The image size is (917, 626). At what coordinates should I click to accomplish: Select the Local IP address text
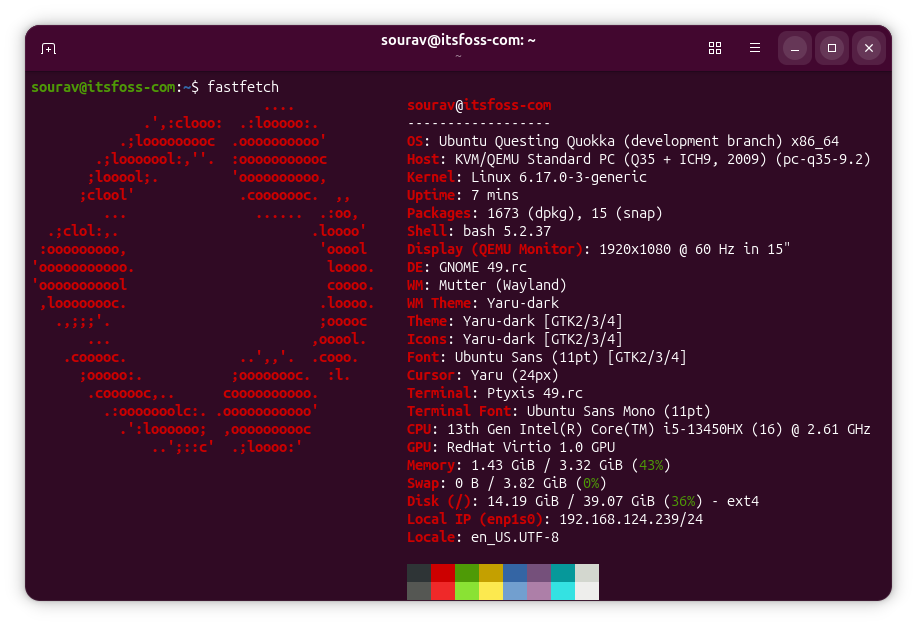[x=634, y=519]
